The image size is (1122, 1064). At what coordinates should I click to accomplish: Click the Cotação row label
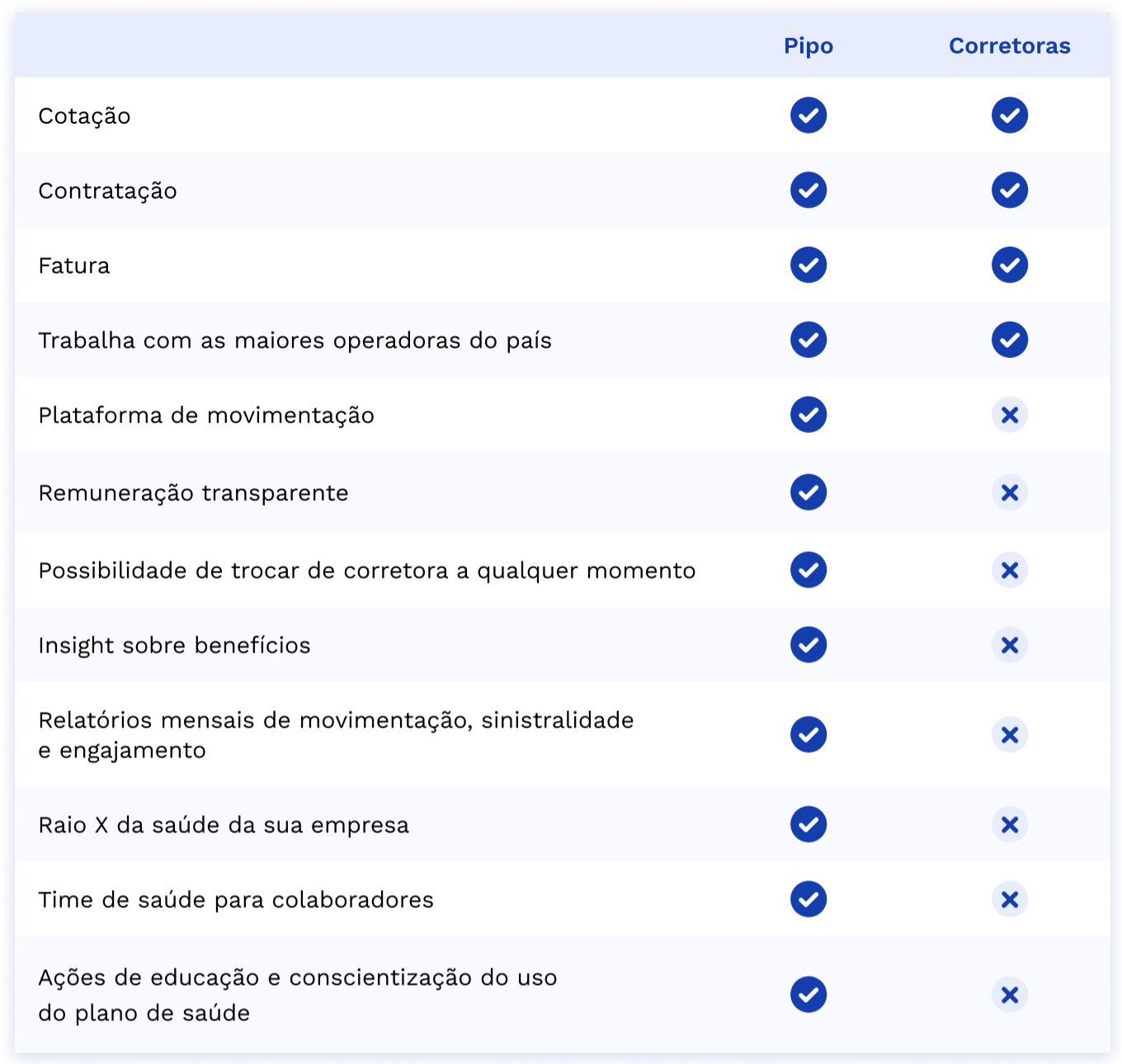pos(84,116)
